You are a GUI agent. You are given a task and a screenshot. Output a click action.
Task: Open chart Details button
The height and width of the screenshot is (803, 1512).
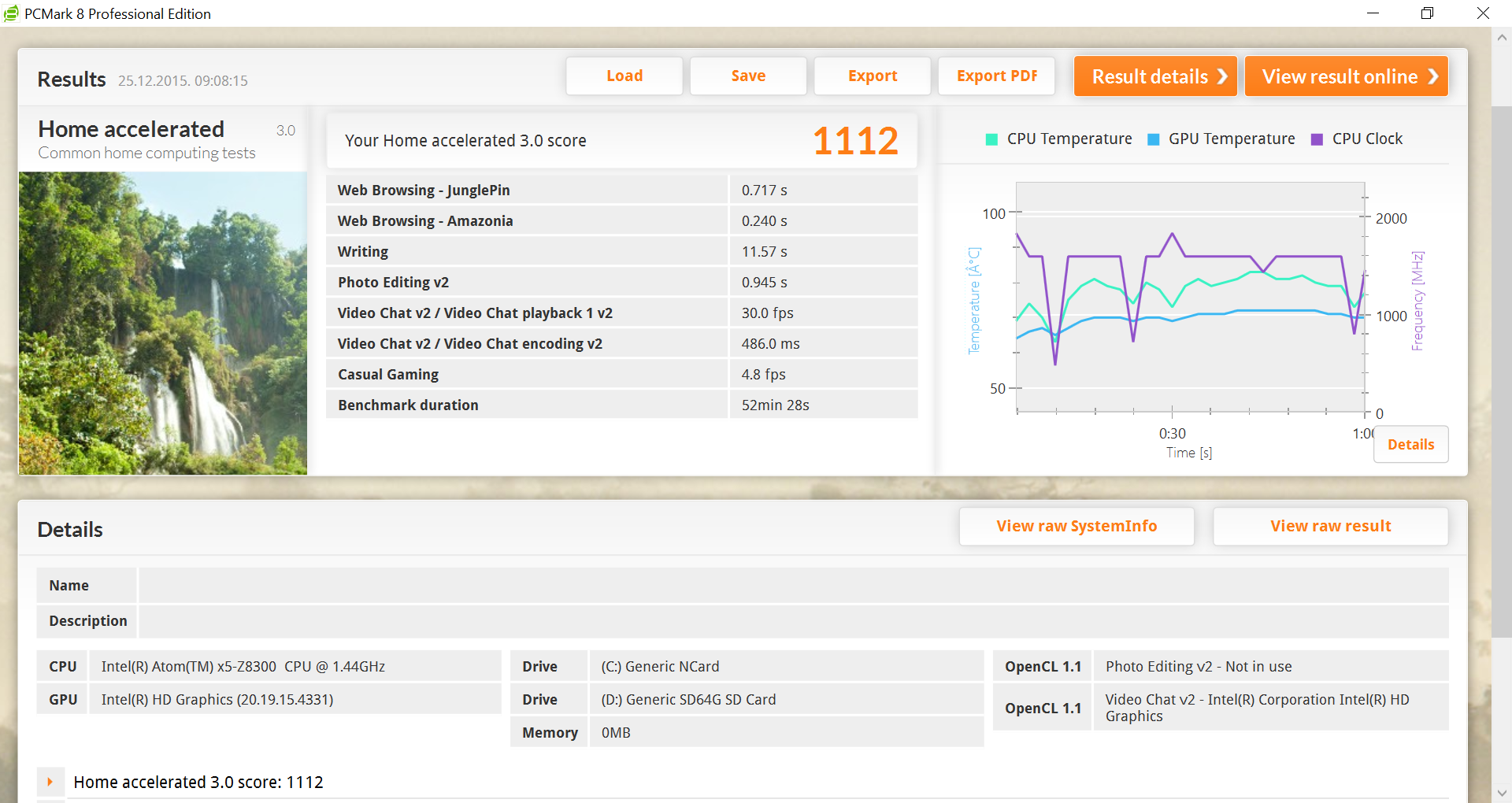click(1410, 445)
